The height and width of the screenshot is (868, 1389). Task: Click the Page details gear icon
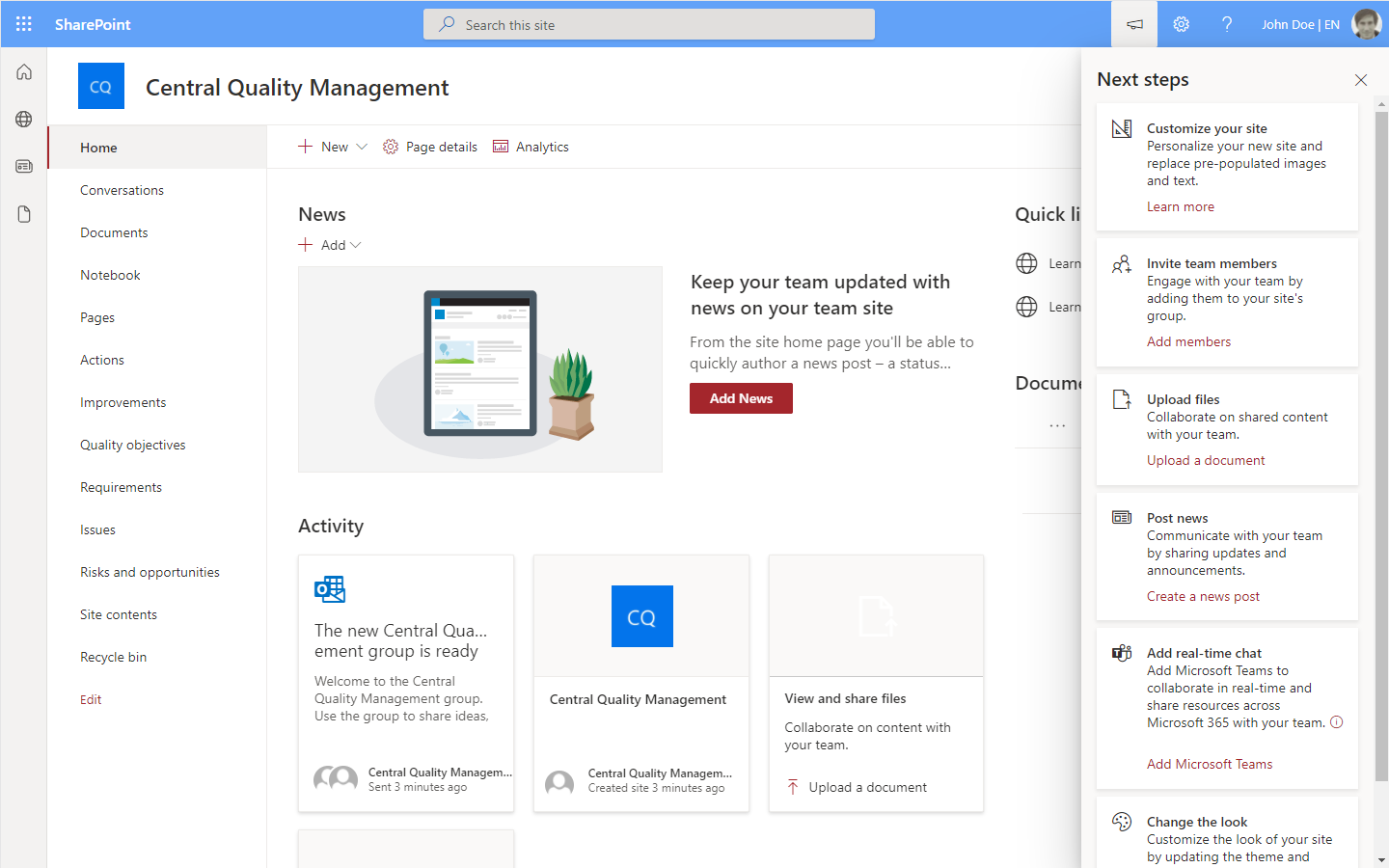click(391, 147)
